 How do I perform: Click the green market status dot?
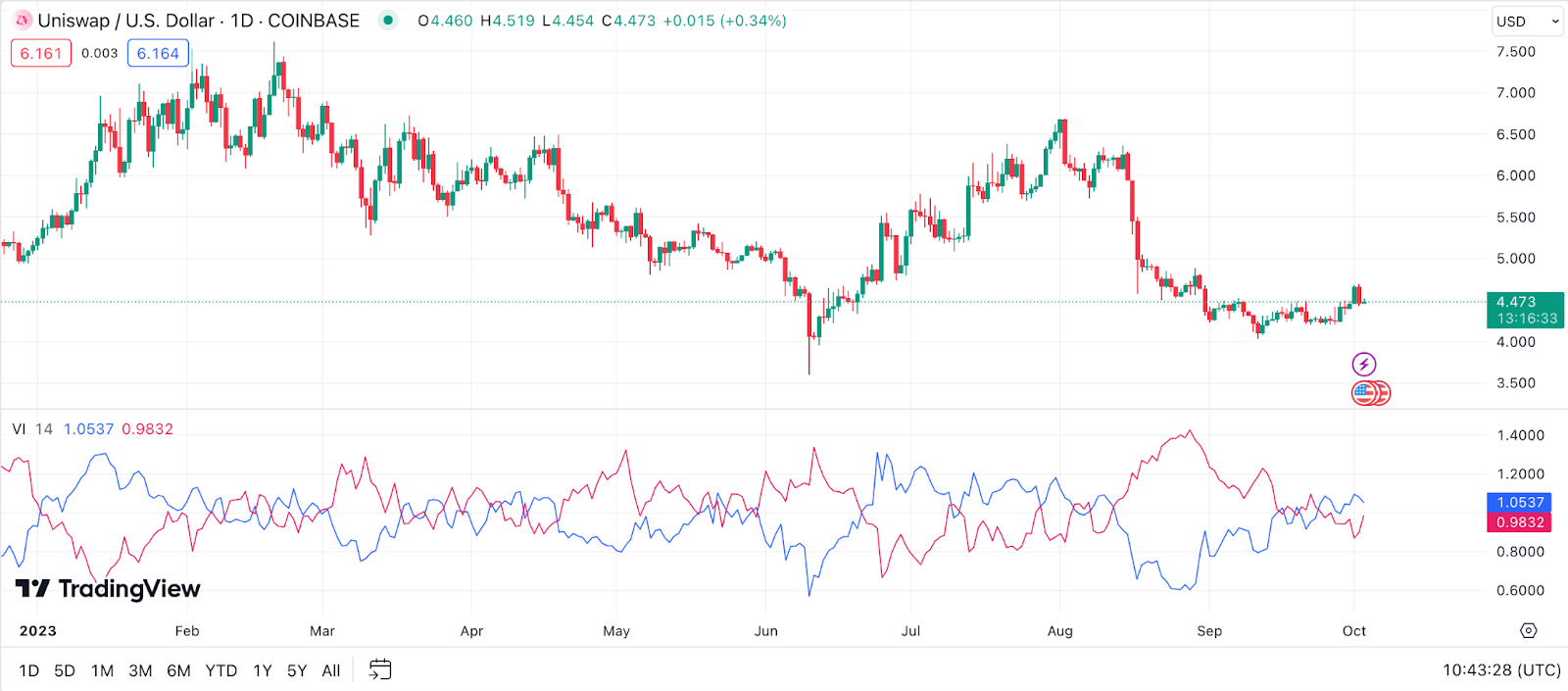pyautogui.click(x=388, y=21)
